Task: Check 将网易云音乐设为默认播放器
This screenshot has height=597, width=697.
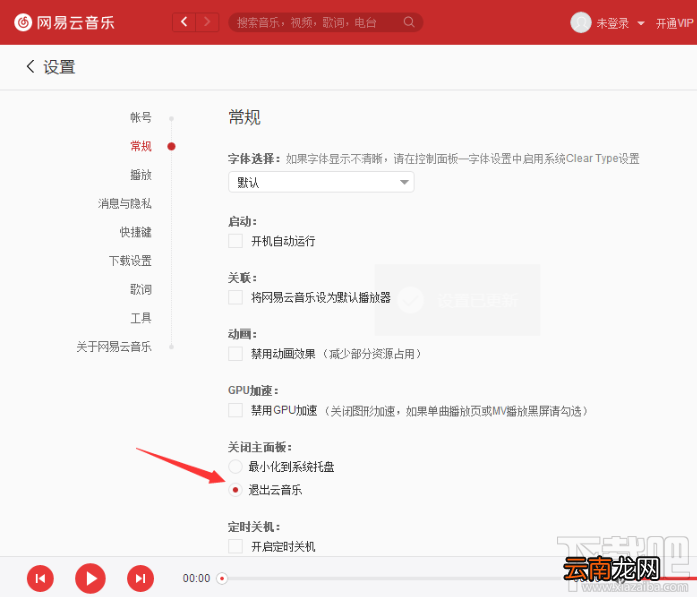Action: (x=235, y=297)
